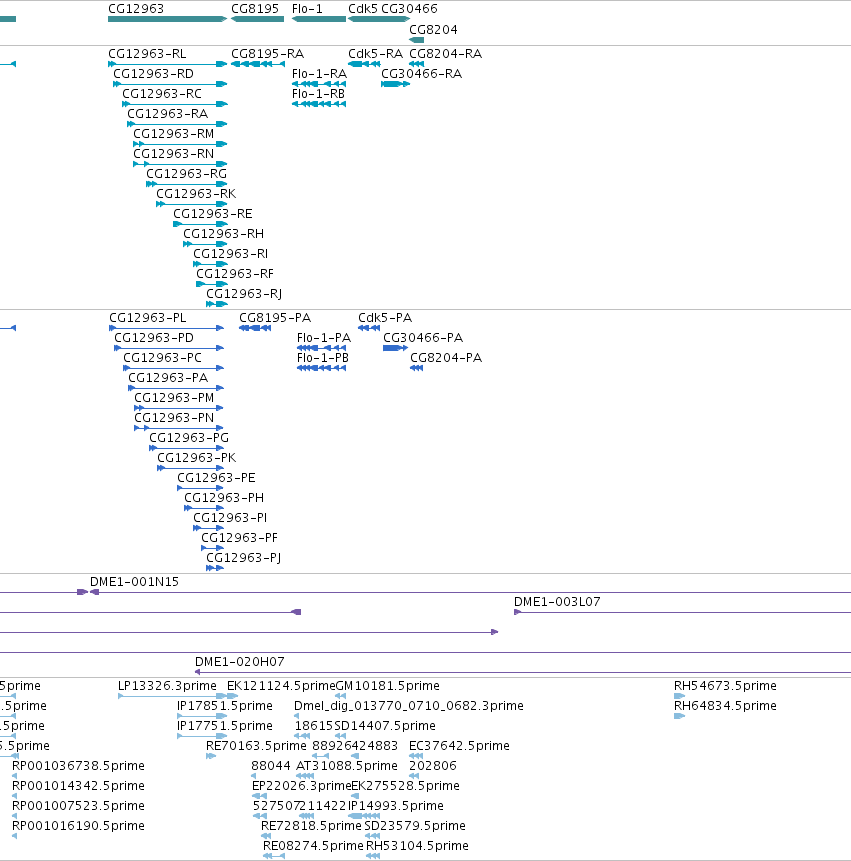Select EST LP13326.3prime
The height and width of the screenshot is (861, 851).
click(x=173, y=696)
